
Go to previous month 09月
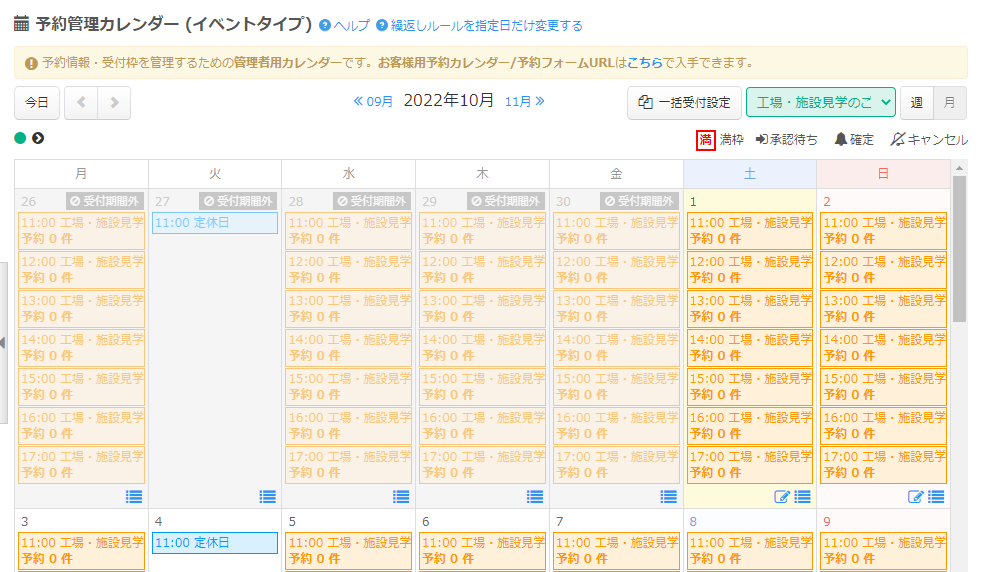(x=374, y=101)
